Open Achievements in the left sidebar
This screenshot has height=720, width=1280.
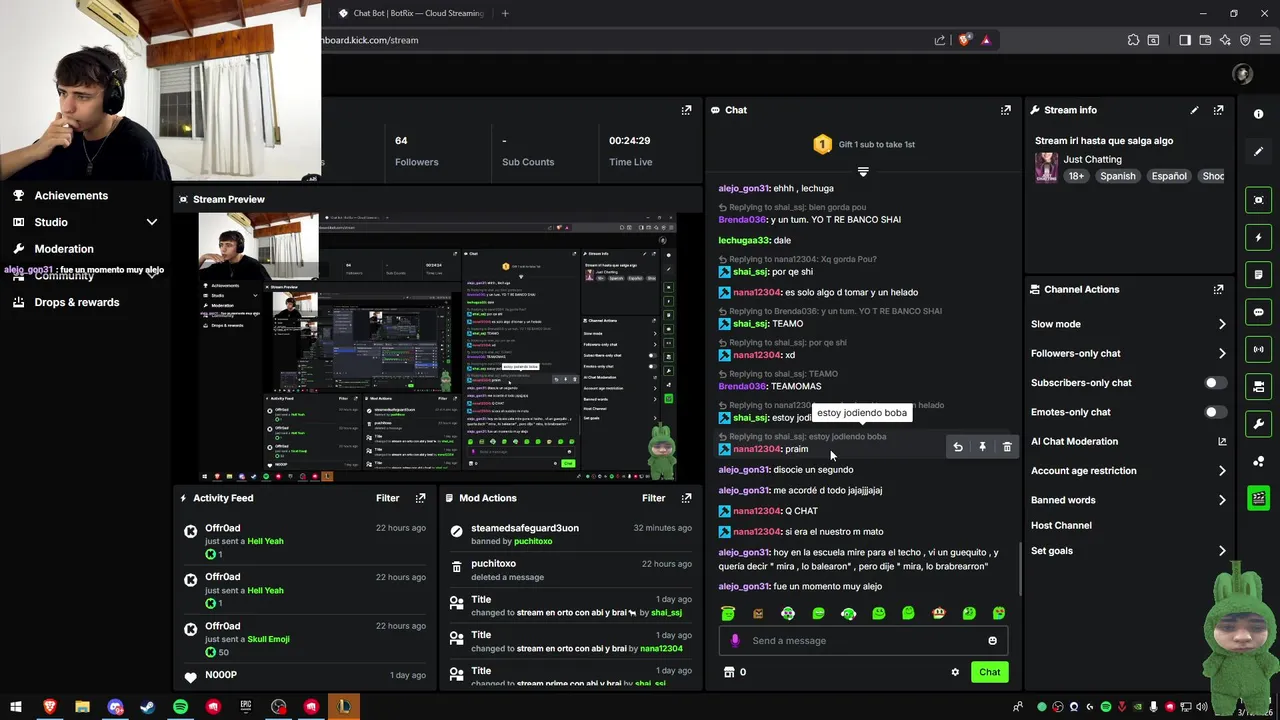click(x=71, y=196)
